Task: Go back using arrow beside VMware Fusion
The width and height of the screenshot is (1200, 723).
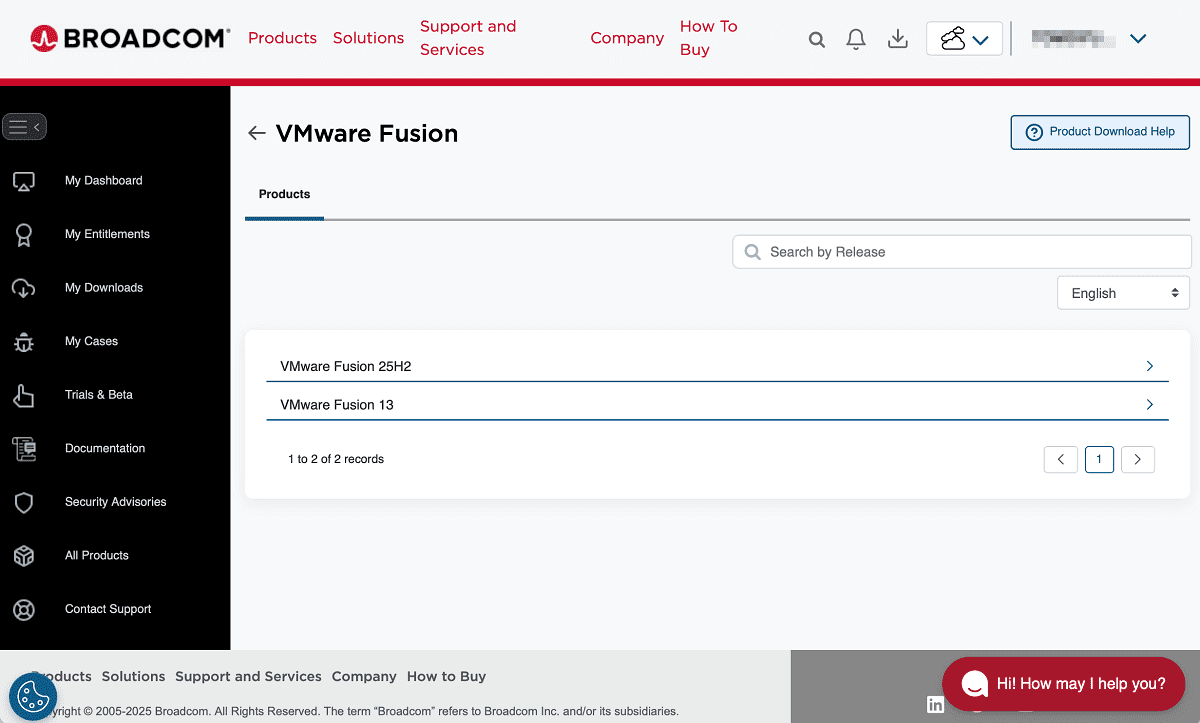Action: click(257, 133)
